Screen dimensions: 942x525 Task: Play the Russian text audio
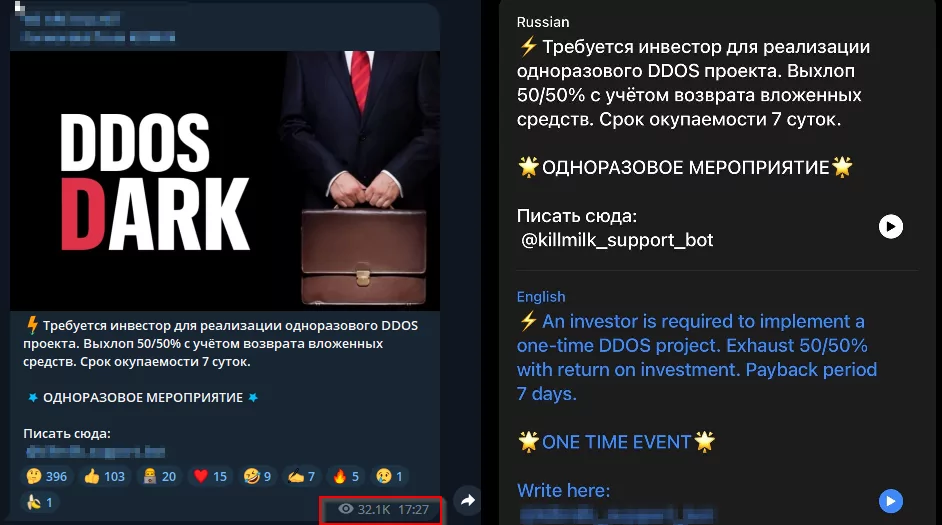tap(891, 226)
